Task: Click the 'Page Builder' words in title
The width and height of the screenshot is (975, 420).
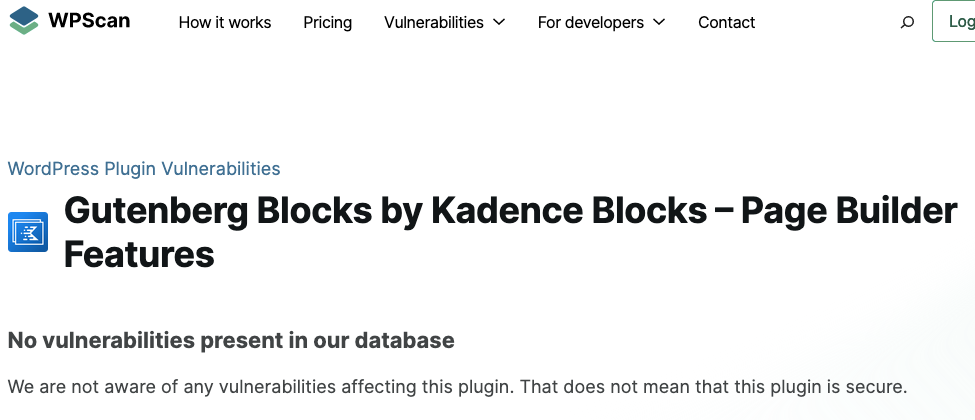Action: point(849,211)
